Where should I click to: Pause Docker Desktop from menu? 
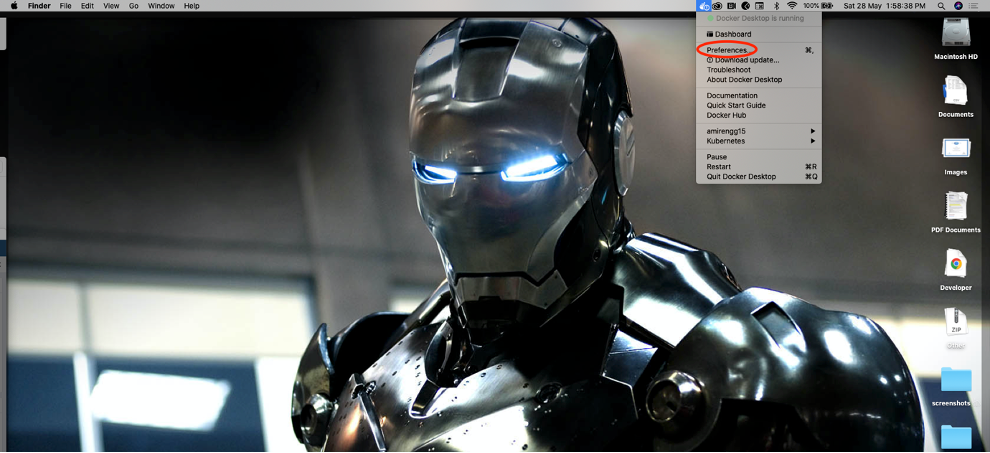[759, 157]
